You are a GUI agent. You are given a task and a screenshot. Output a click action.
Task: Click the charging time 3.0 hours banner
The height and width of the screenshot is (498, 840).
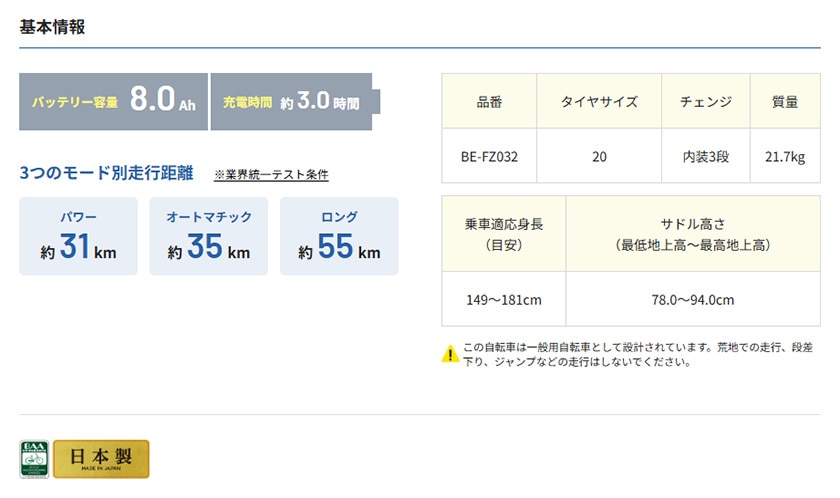click(x=294, y=101)
